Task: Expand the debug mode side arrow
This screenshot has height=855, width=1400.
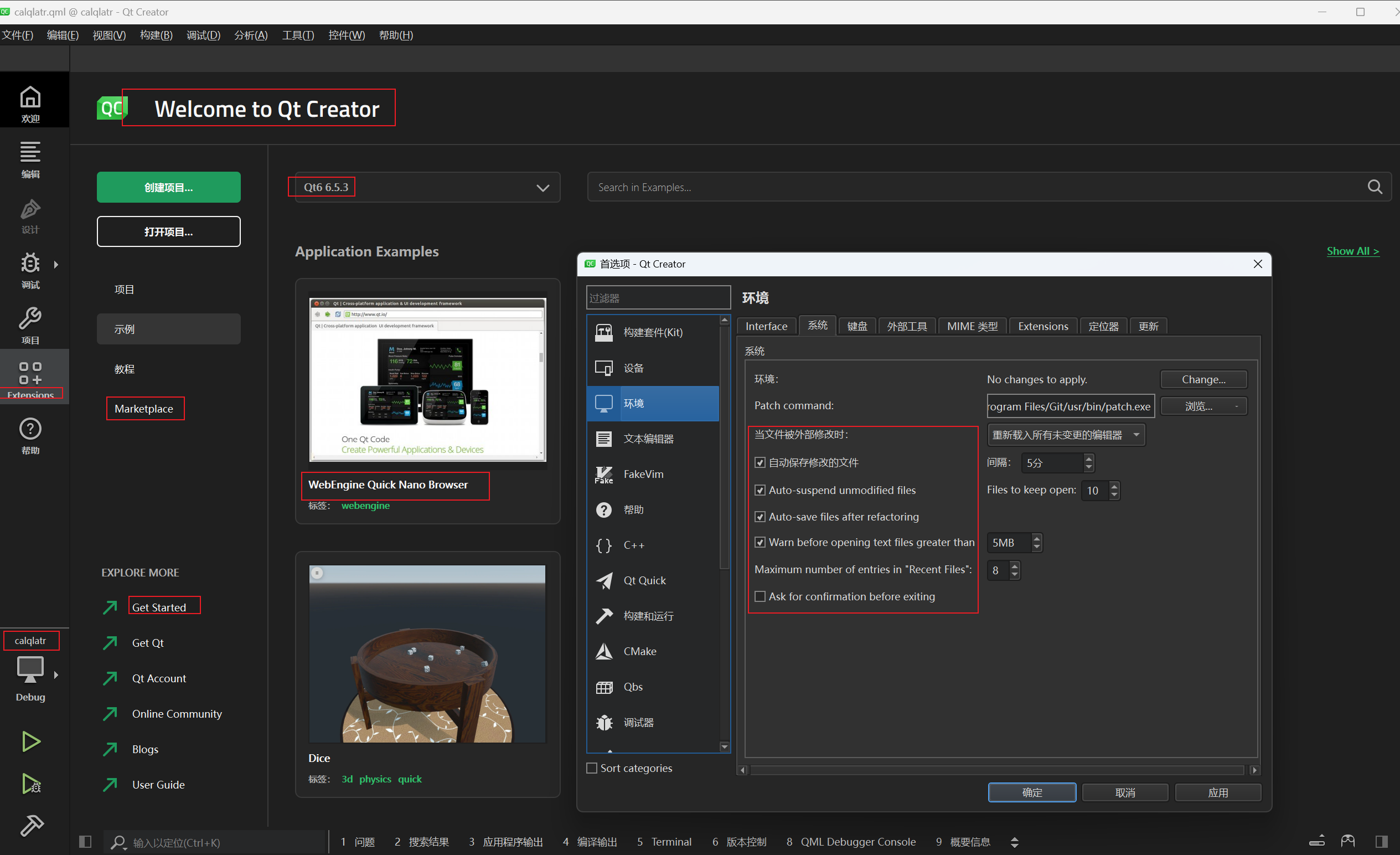Action: pyautogui.click(x=56, y=264)
